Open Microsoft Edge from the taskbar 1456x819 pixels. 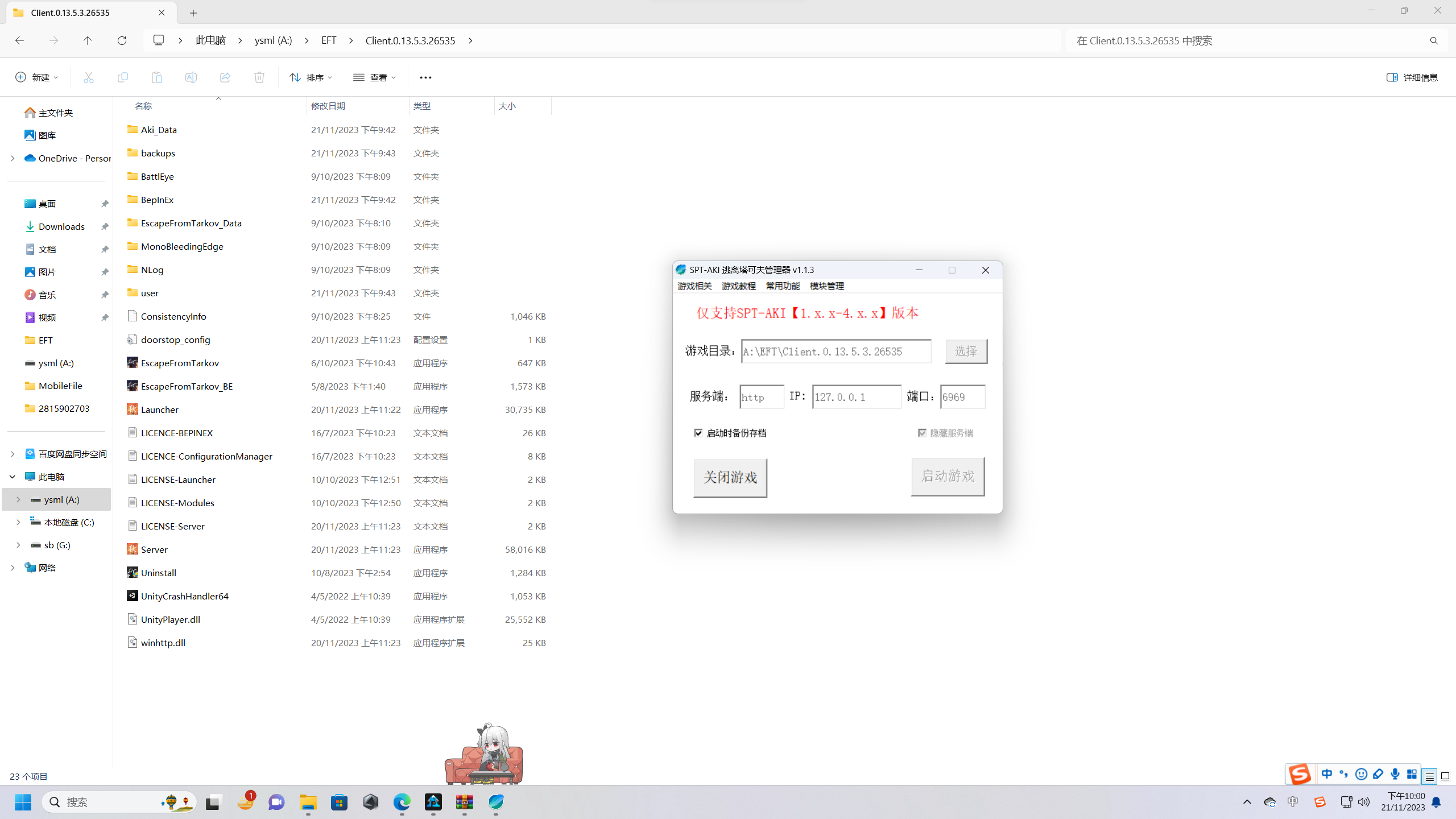pos(402,802)
